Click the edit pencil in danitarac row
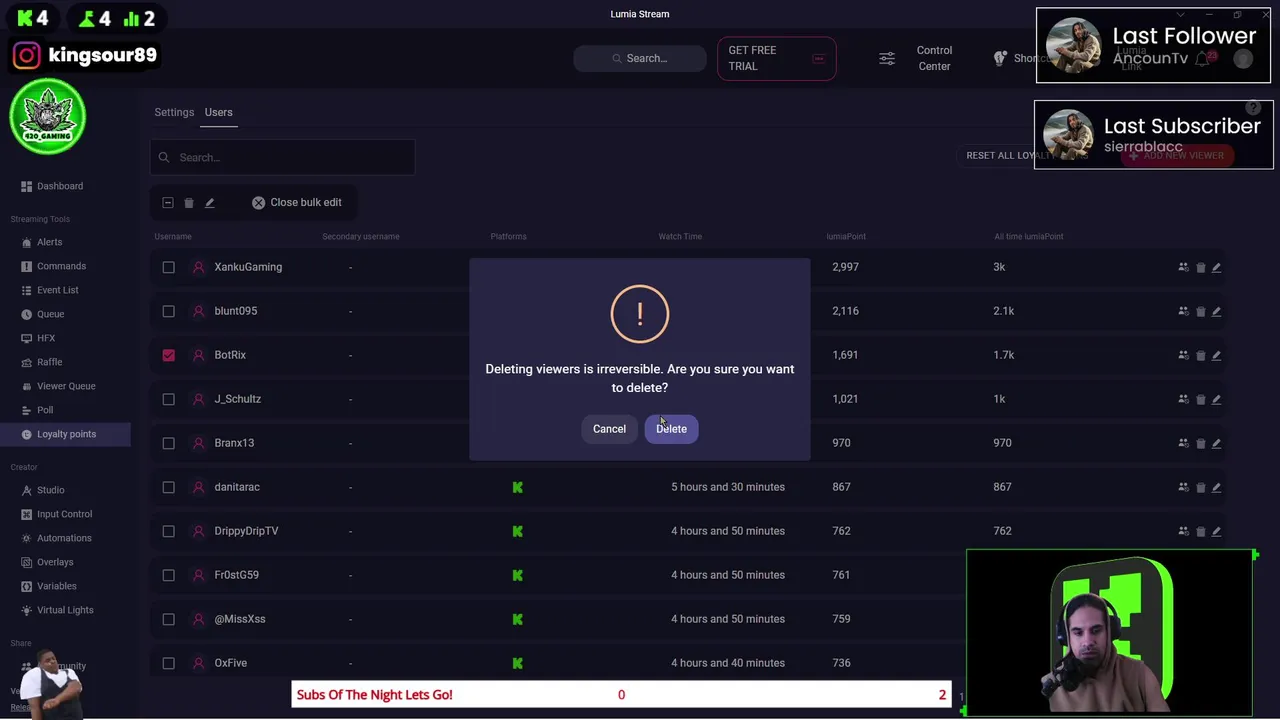Image resolution: width=1280 pixels, height=720 pixels. (x=1217, y=487)
